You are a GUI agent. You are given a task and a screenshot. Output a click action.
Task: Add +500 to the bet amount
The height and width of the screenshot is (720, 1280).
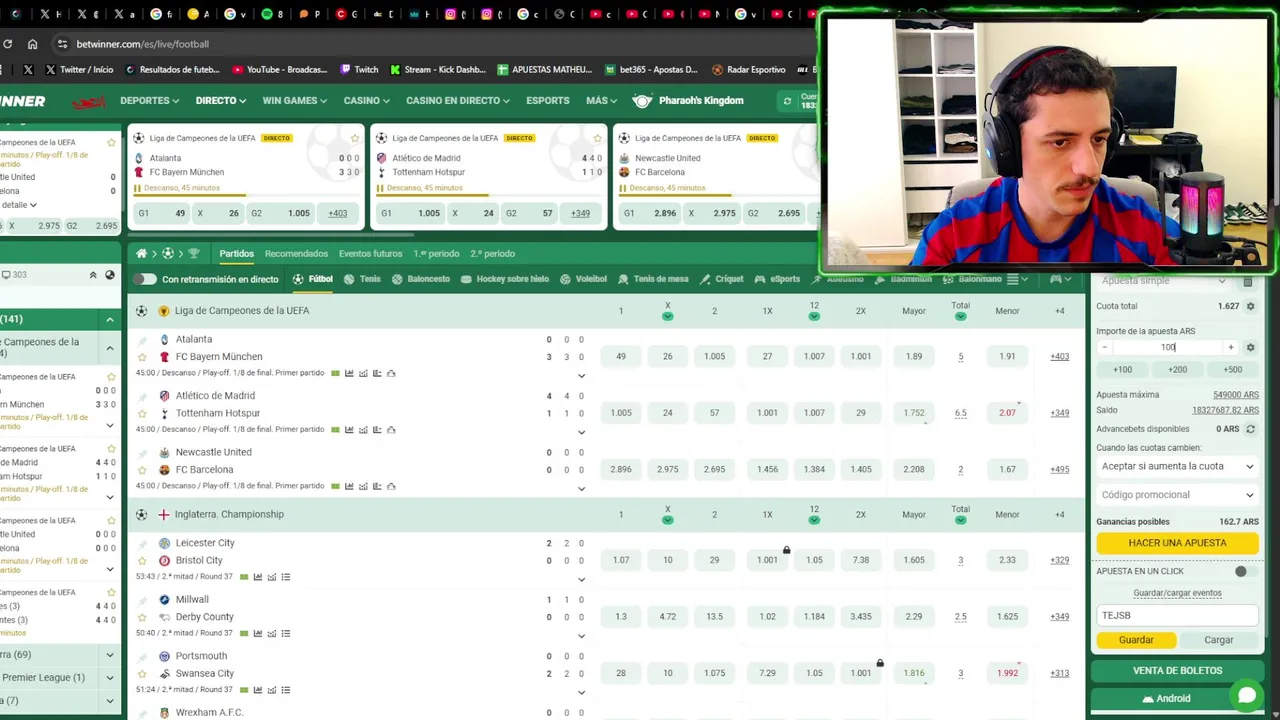1232,370
